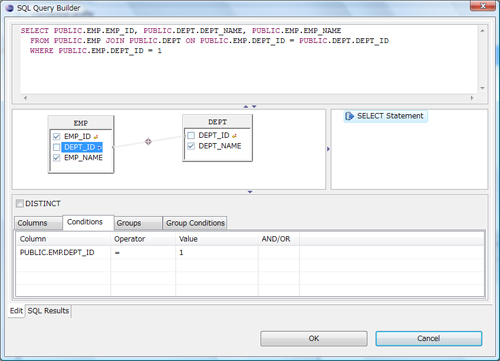Image resolution: width=500 pixels, height=361 pixels.
Task: Click the AND/OR column header
Action: (279, 239)
